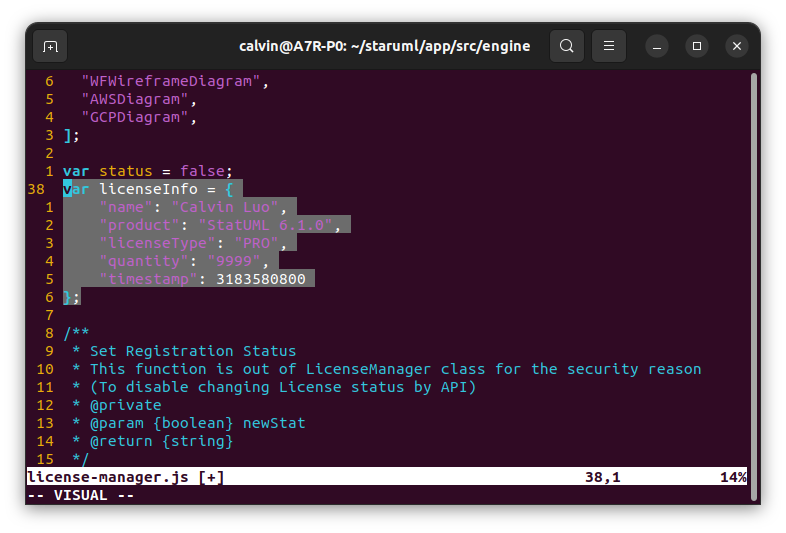Click the word security in the comment
786x533 pixels.
pos(603,370)
